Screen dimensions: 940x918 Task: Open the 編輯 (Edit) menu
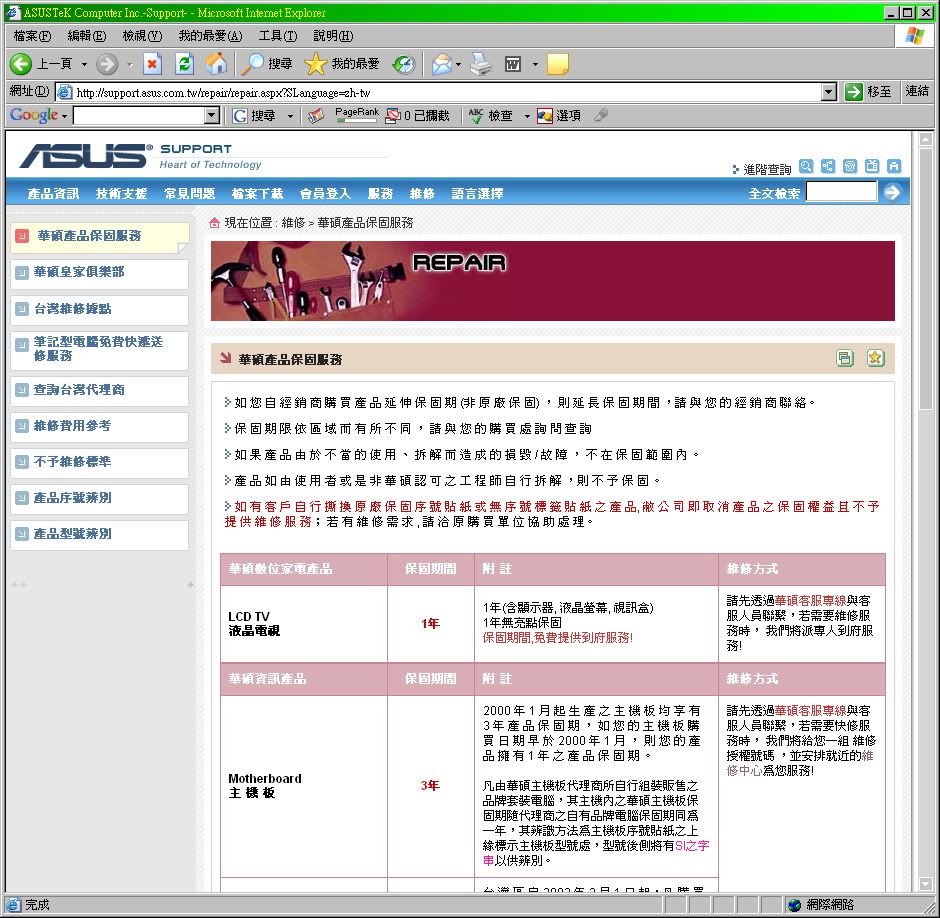click(x=86, y=36)
